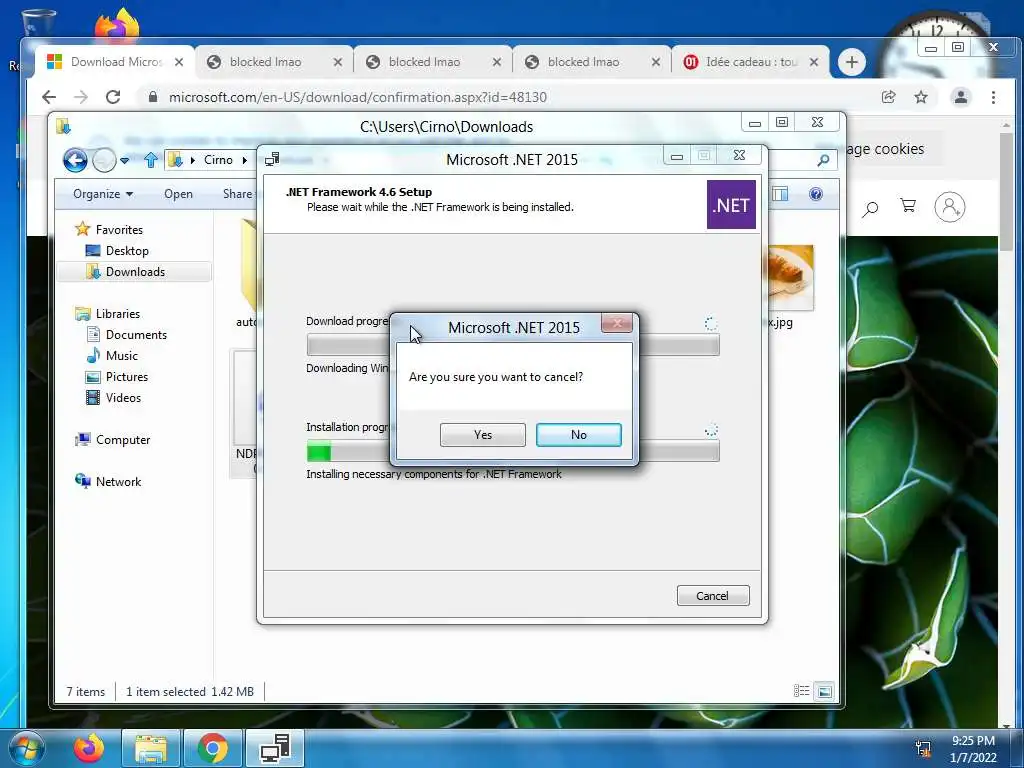Image resolution: width=1024 pixels, height=768 pixels.
Task: Click the Chrome page scrollbar
Action: click(1006, 191)
